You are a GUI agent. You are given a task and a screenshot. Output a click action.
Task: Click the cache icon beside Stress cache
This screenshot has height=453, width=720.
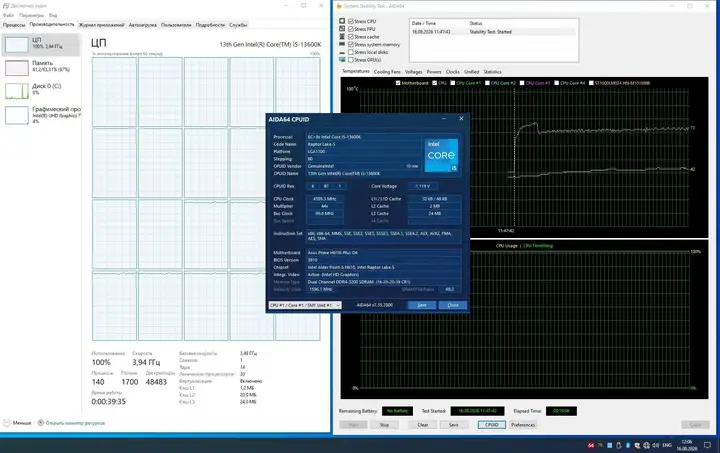[342, 36]
